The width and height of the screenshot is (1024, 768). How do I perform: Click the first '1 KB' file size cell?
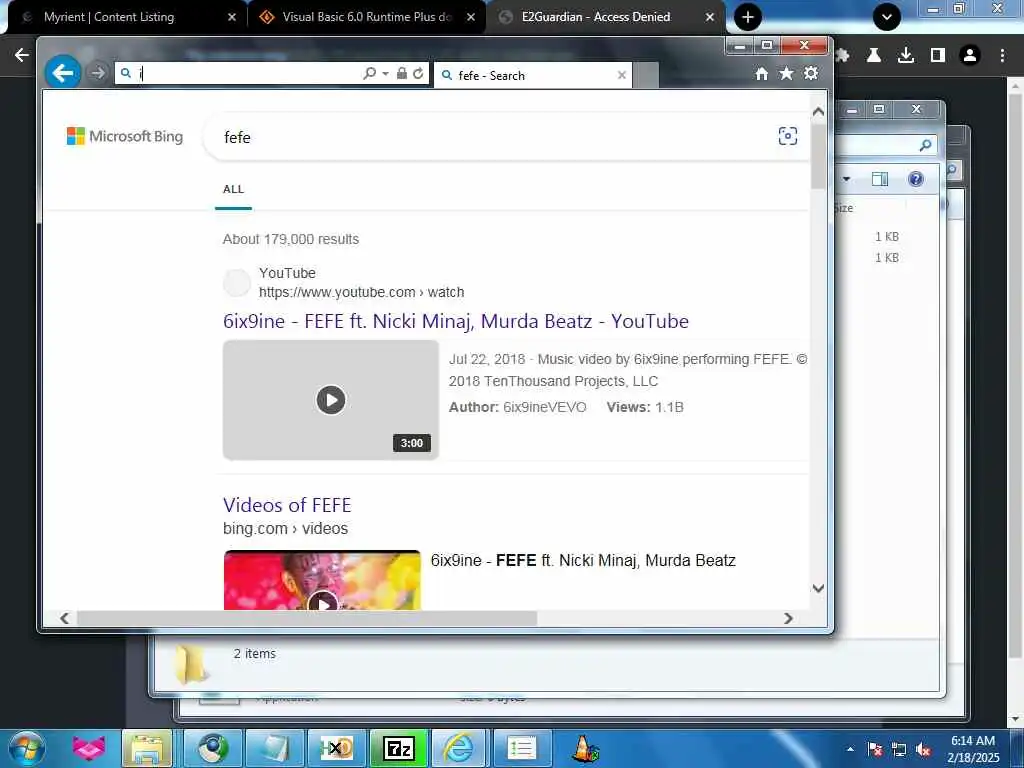pos(887,236)
